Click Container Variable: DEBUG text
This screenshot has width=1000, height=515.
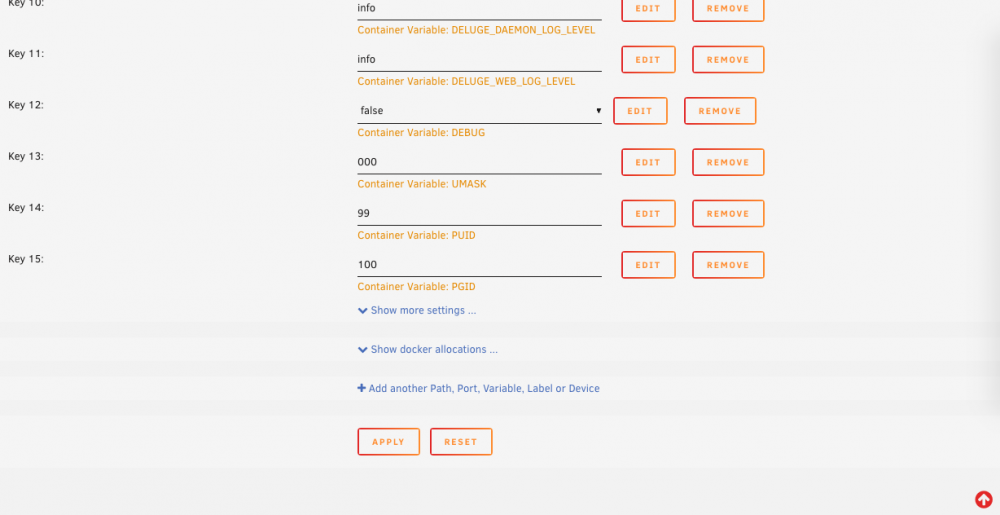421,133
